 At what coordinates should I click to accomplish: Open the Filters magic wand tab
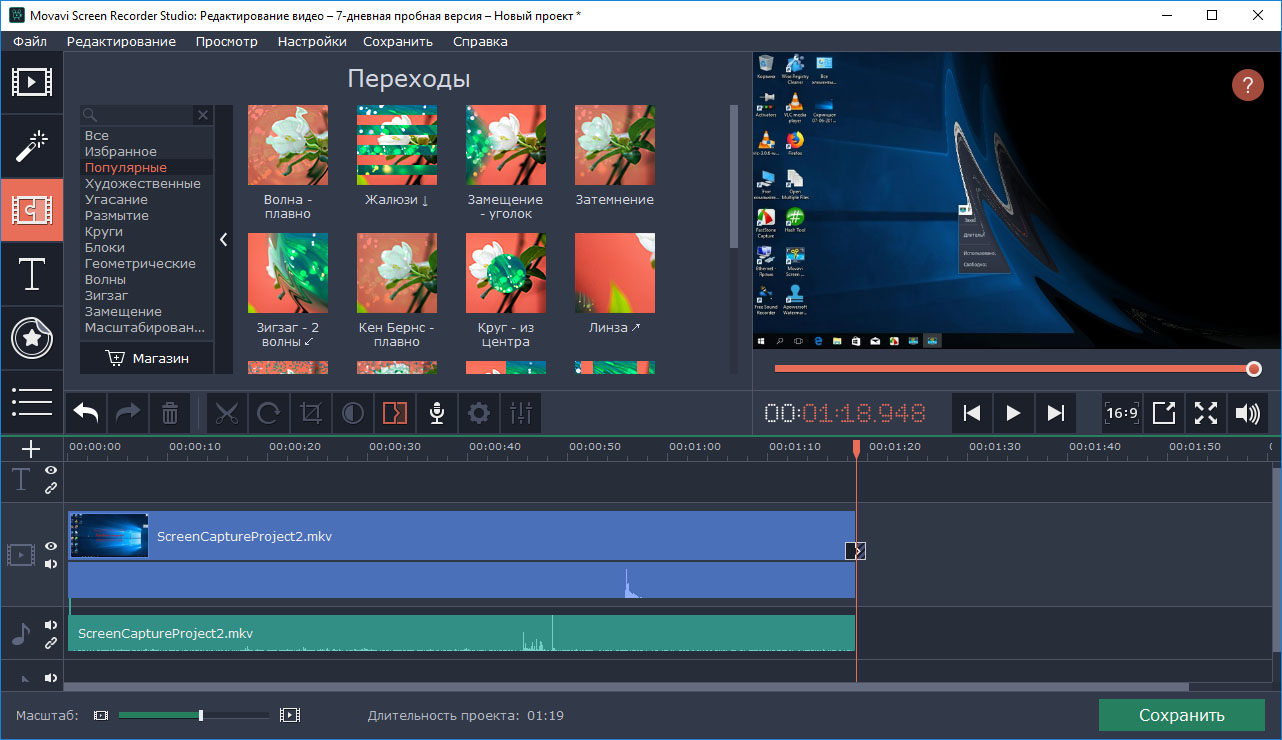pyautogui.click(x=32, y=146)
